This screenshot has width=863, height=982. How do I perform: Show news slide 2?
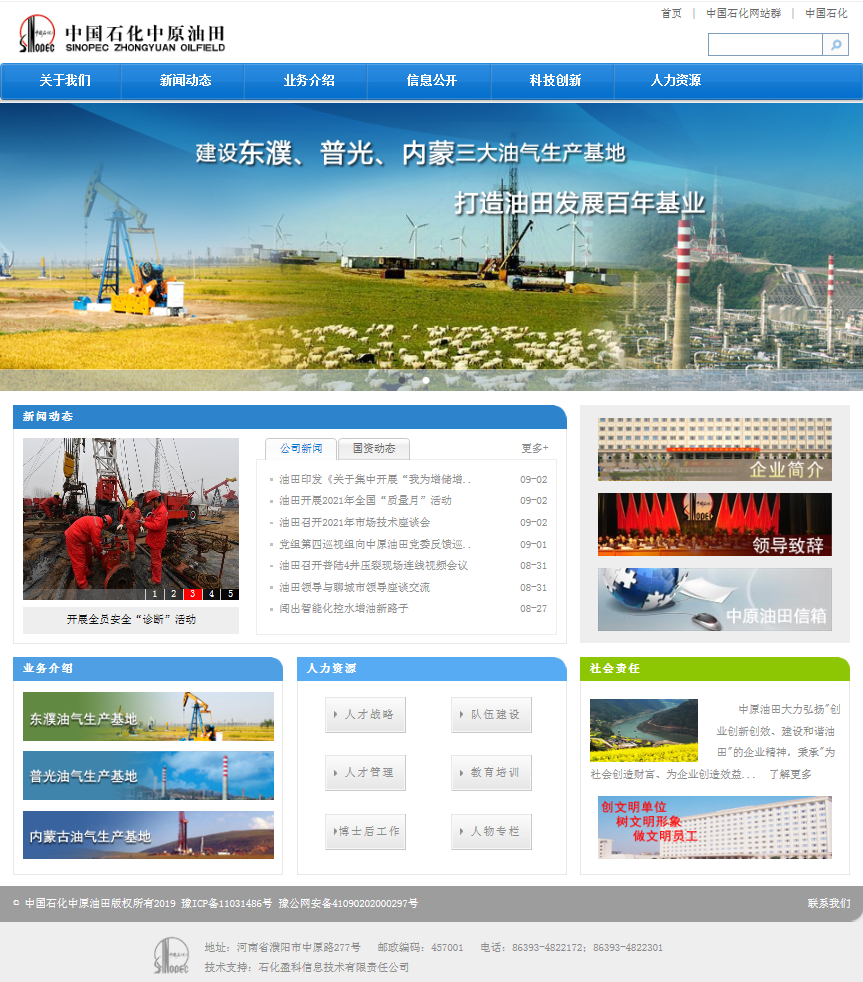coord(173,594)
